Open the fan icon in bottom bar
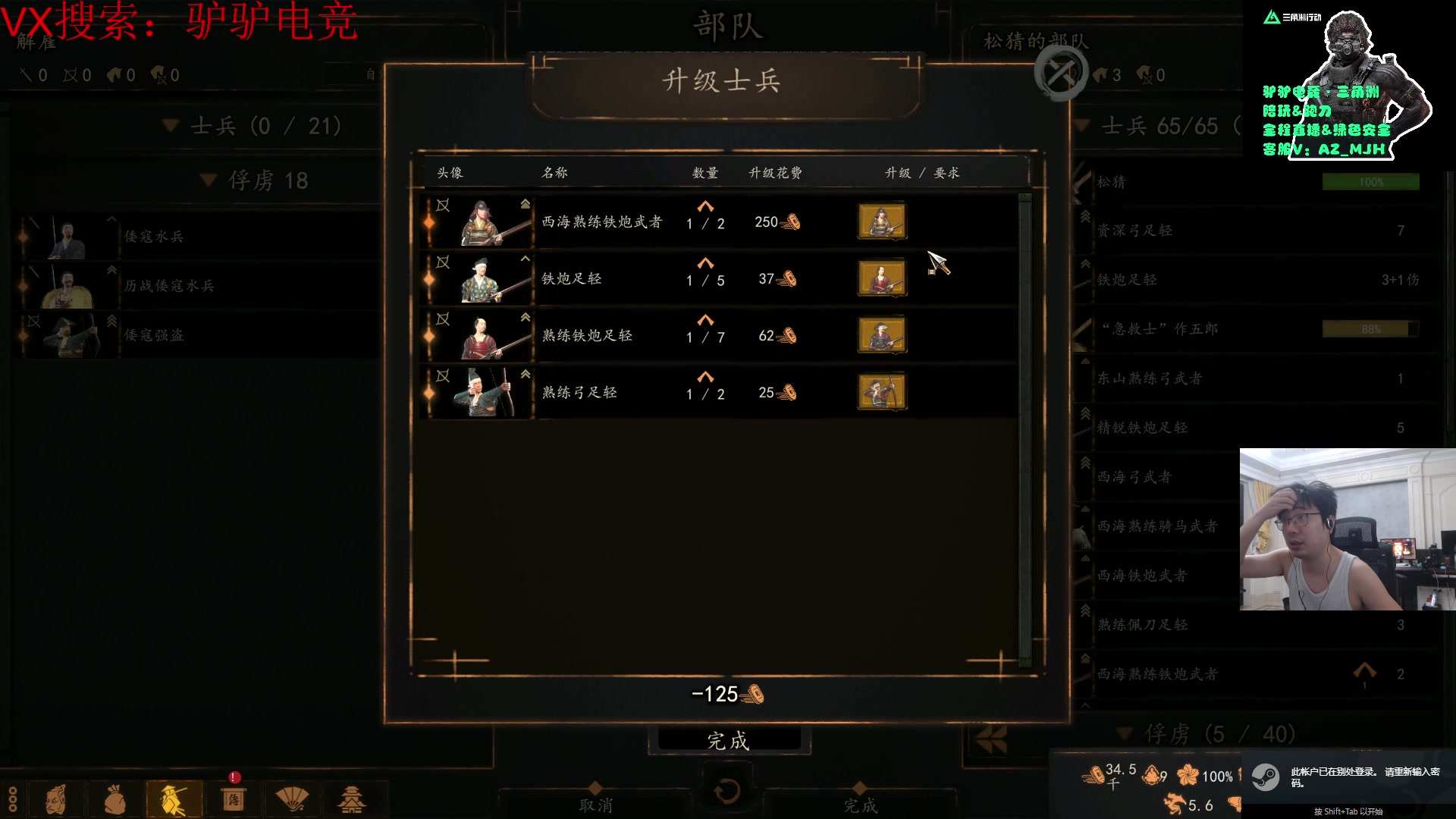This screenshot has height=819, width=1456. tap(292, 799)
